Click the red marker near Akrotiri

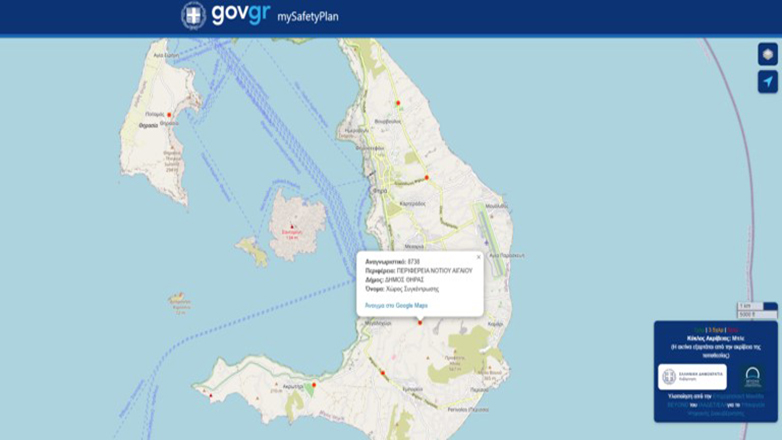313,385
